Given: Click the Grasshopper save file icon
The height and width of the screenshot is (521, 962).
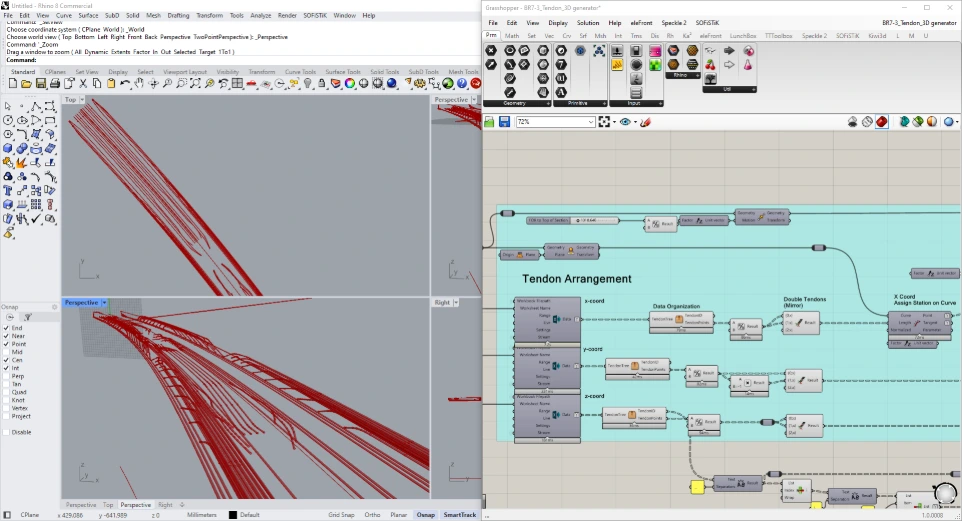Looking at the screenshot, I should 505,122.
